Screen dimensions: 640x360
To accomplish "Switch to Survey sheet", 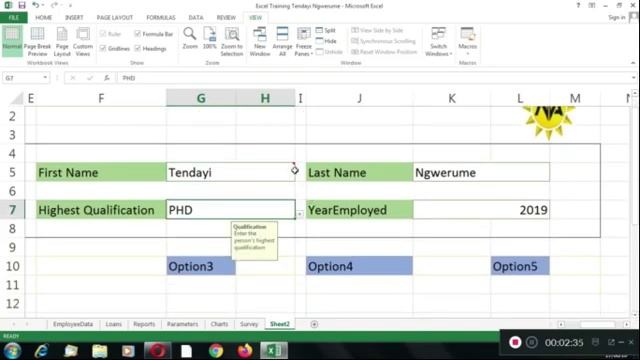I will [249, 324].
